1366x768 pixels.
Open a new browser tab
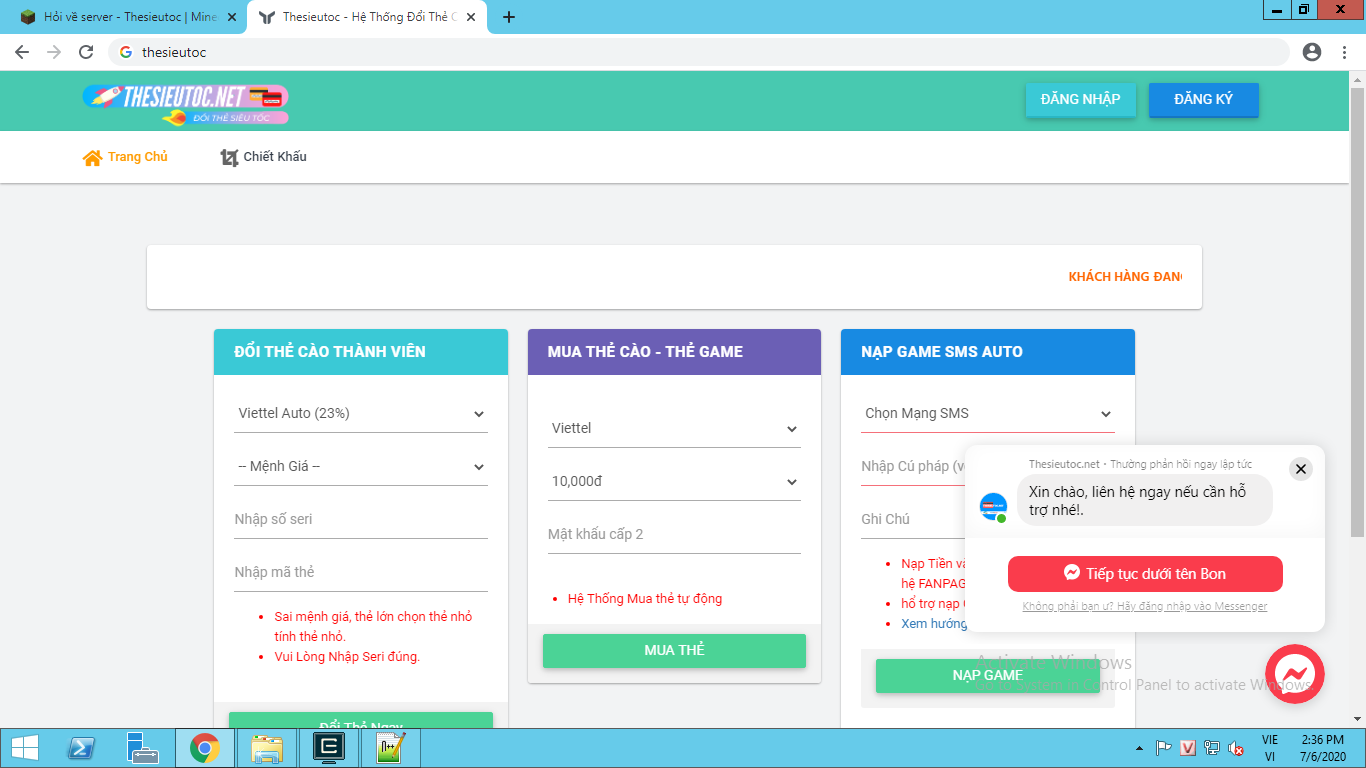(x=509, y=17)
